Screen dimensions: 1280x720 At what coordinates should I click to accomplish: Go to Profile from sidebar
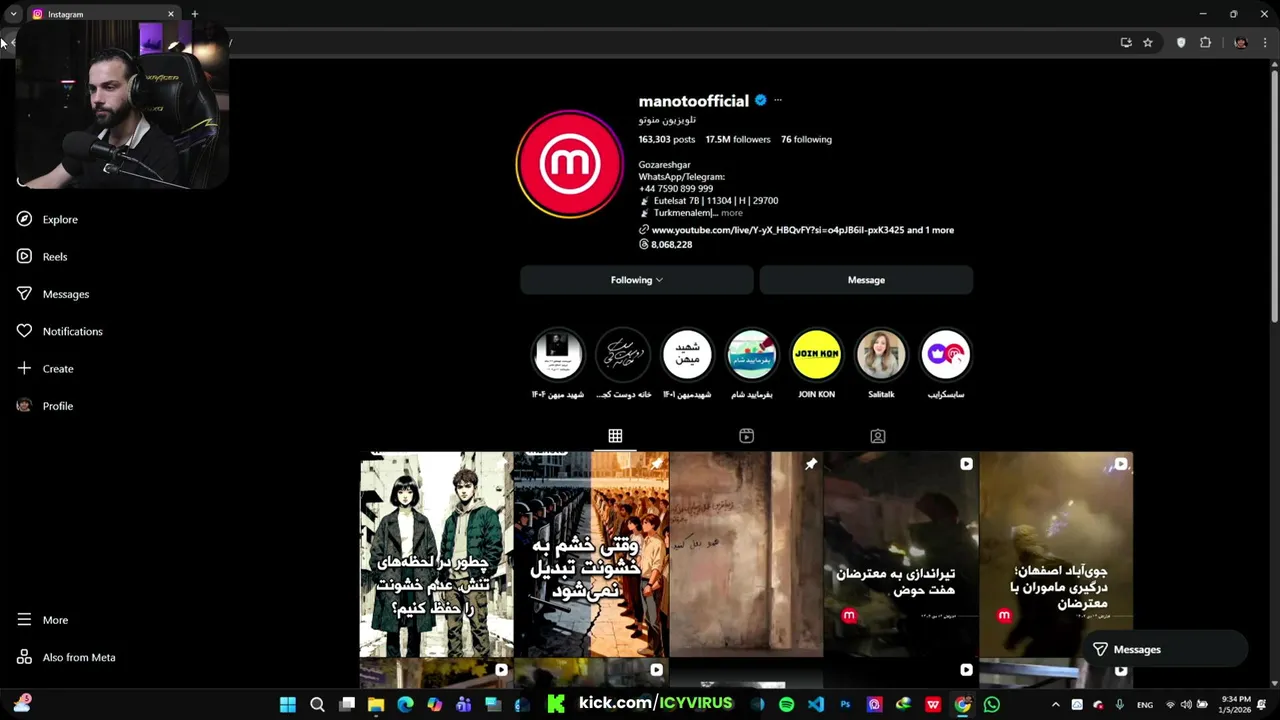[45, 406]
